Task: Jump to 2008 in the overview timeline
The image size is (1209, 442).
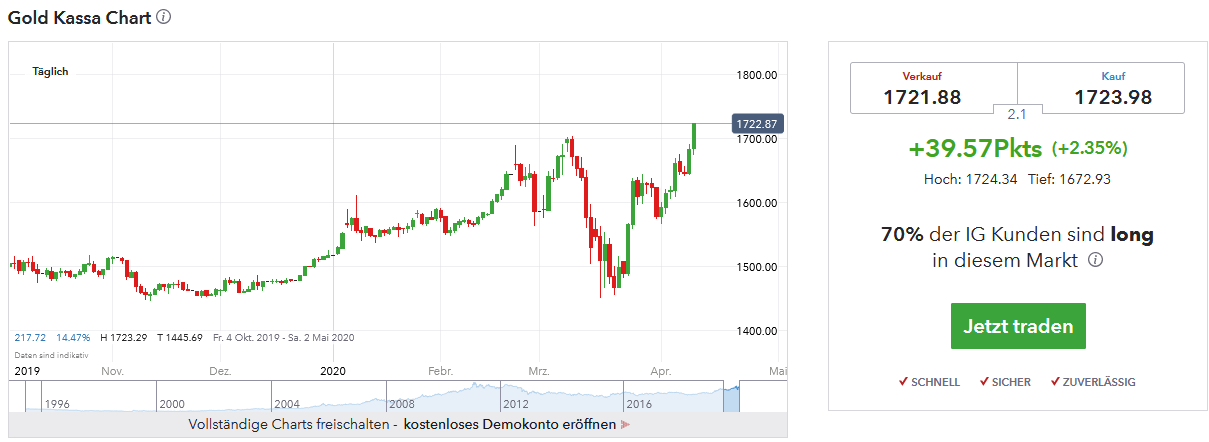Action: tap(402, 405)
